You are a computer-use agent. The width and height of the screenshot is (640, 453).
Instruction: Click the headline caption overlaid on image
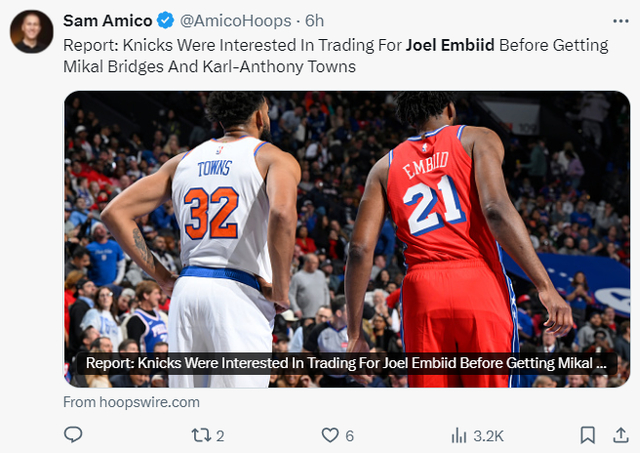pos(346,364)
